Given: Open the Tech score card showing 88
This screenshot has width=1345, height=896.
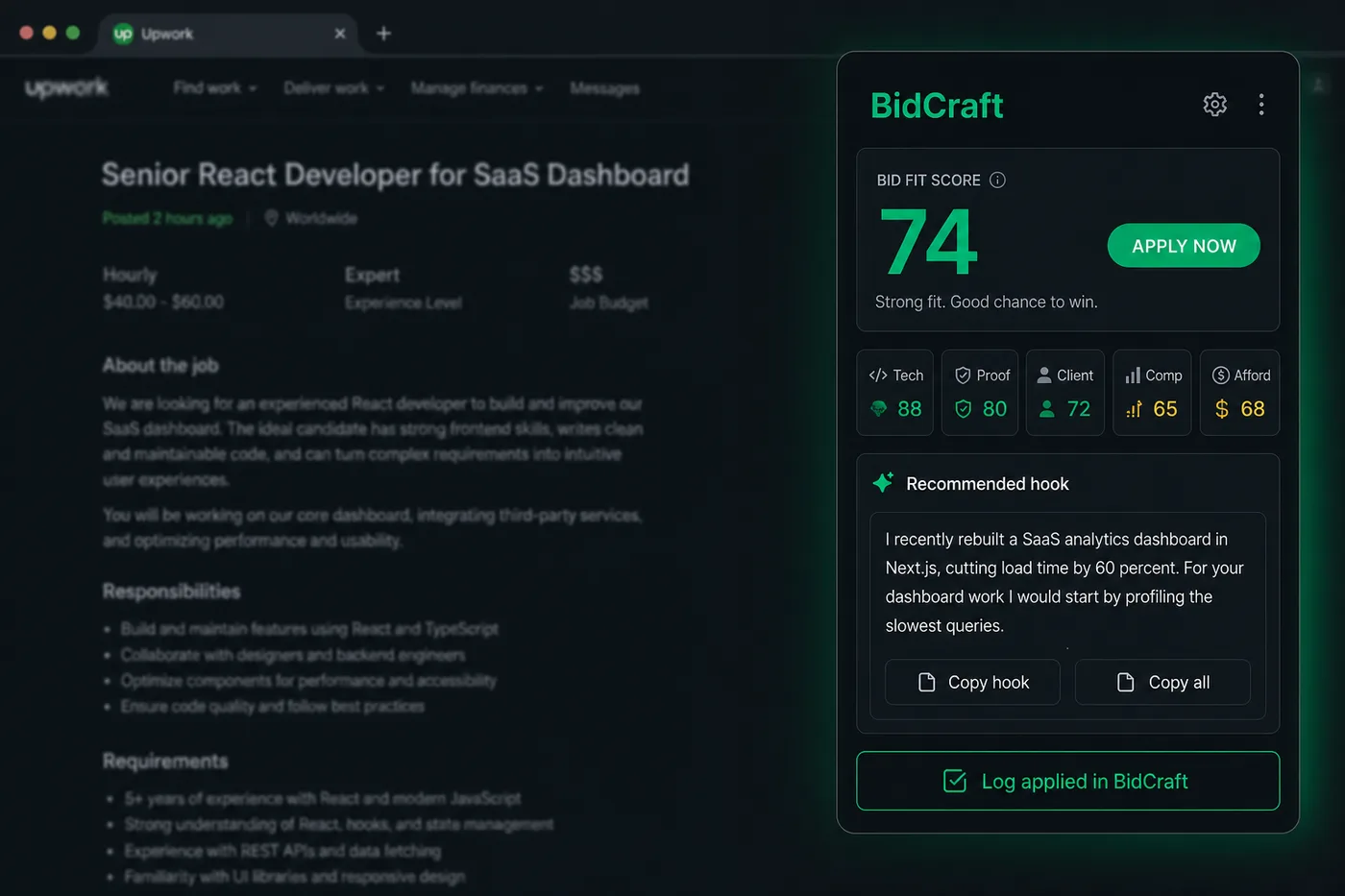Looking at the screenshot, I should 894,393.
